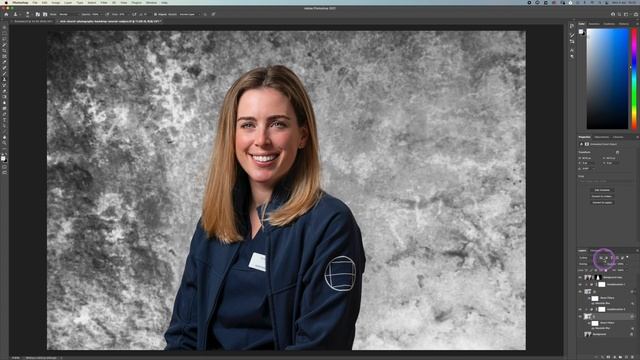Select the Background copy layer mask thumbnail
This screenshot has height=360, width=640.
coord(598,278)
